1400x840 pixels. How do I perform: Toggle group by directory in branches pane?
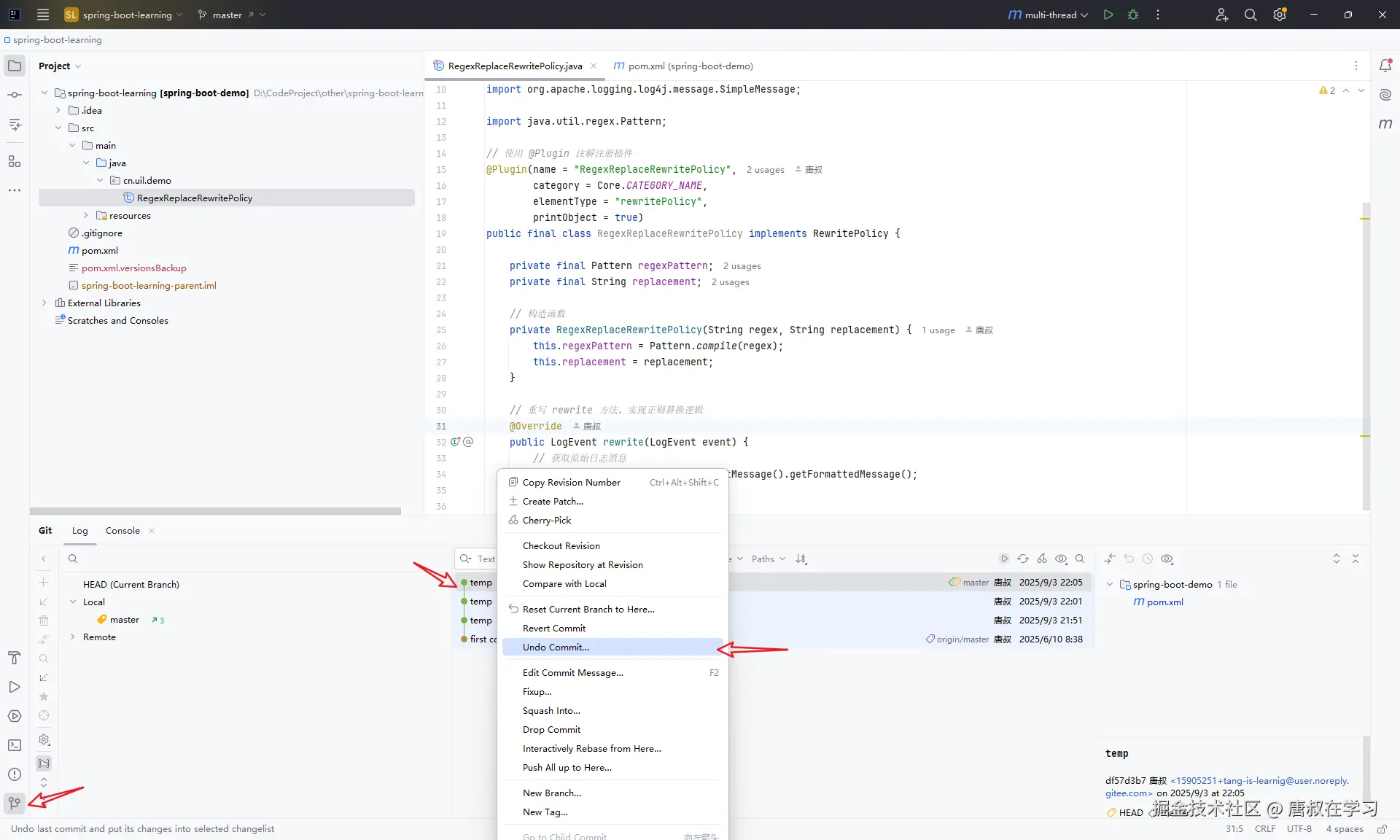pyautogui.click(x=44, y=763)
